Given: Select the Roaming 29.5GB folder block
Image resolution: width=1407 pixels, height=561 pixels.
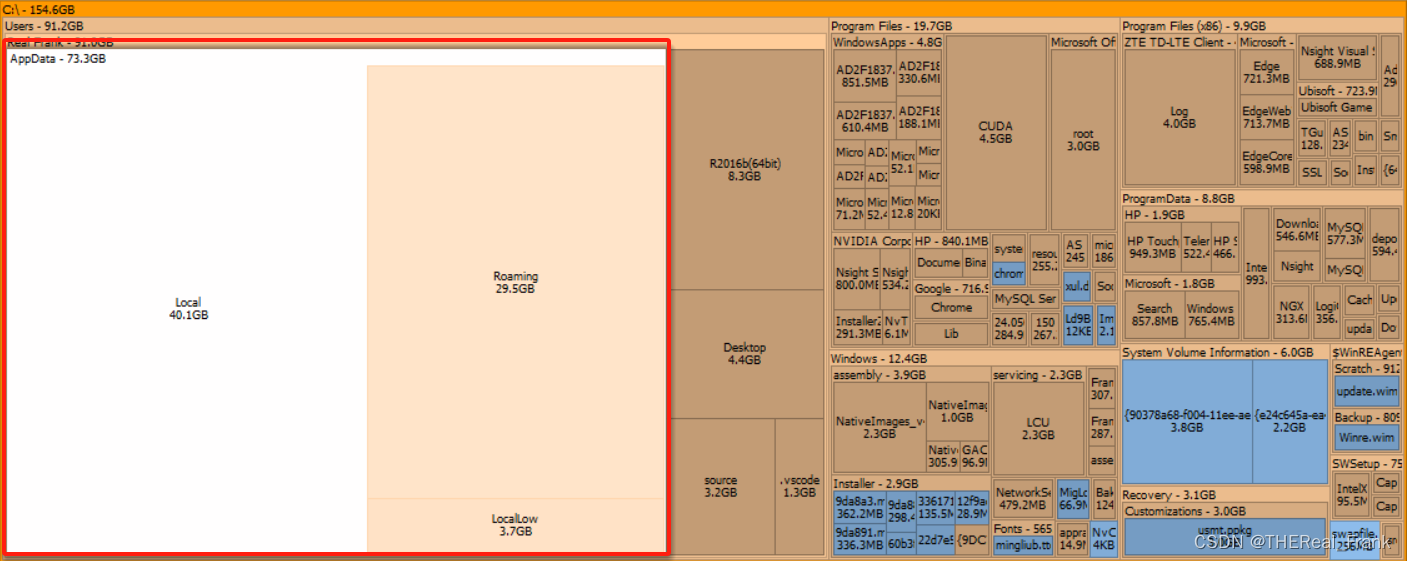Looking at the screenshot, I should 516,282.
